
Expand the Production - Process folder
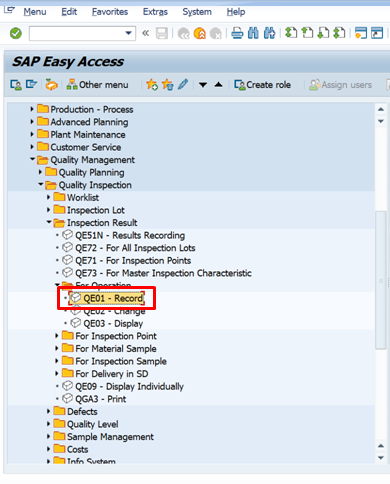tap(32, 109)
